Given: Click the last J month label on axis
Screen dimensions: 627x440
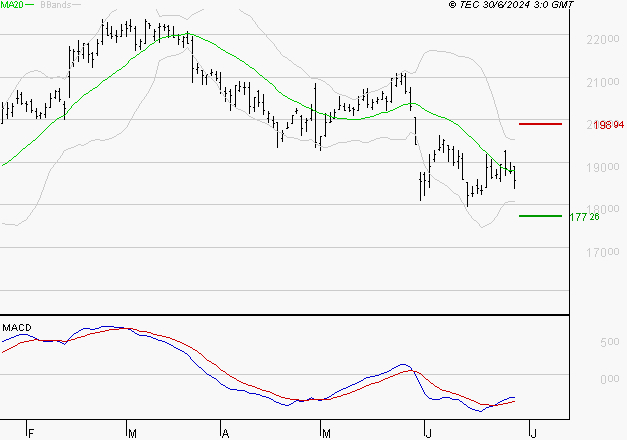Looking at the screenshot, I should (x=533, y=433).
